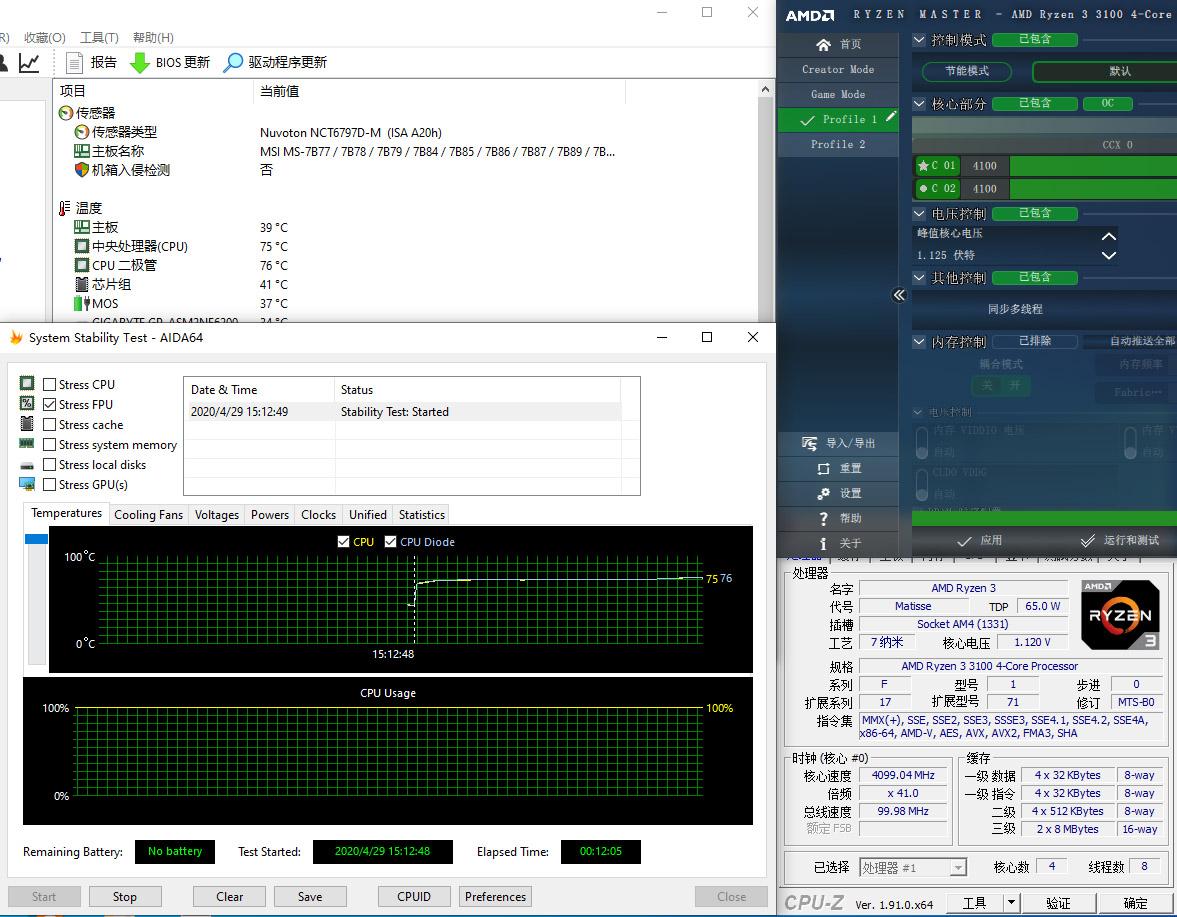The image size is (1177, 917).
Task: Open 帮助 help question-mark in Ryzen Master sidebar
Action: pyautogui.click(x=838, y=519)
